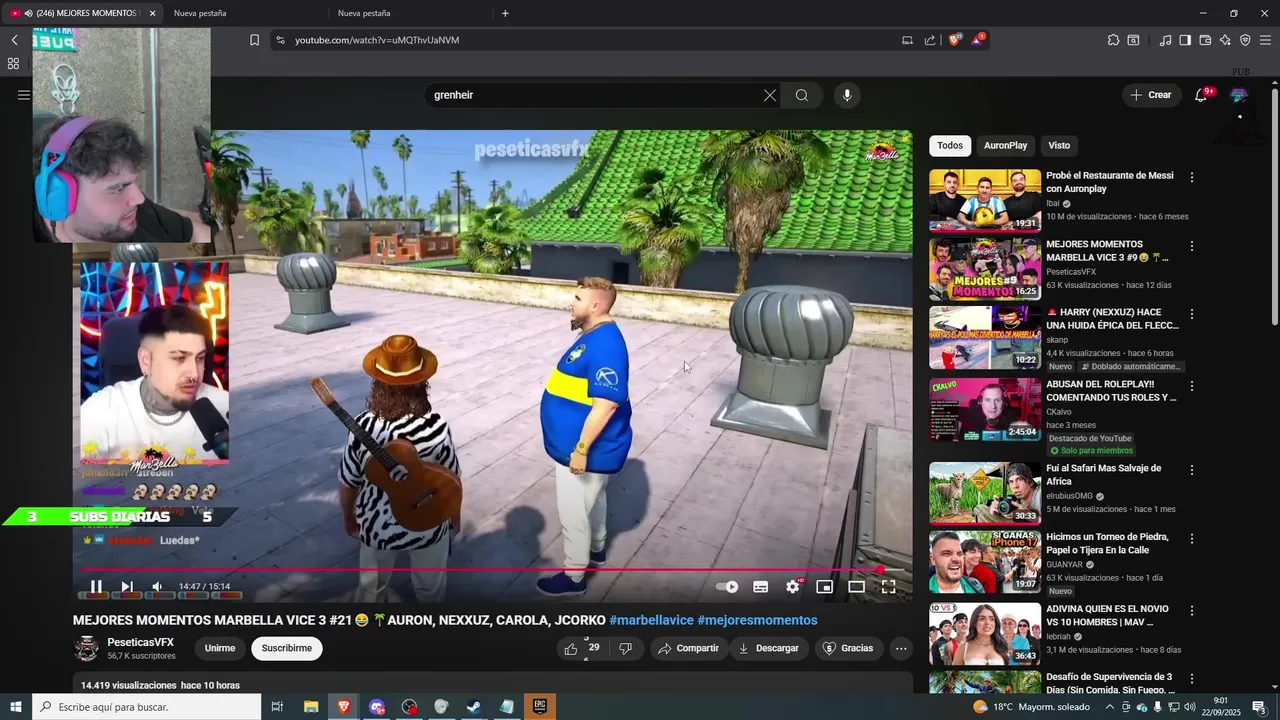Select the Visto filter chip

(x=1059, y=145)
